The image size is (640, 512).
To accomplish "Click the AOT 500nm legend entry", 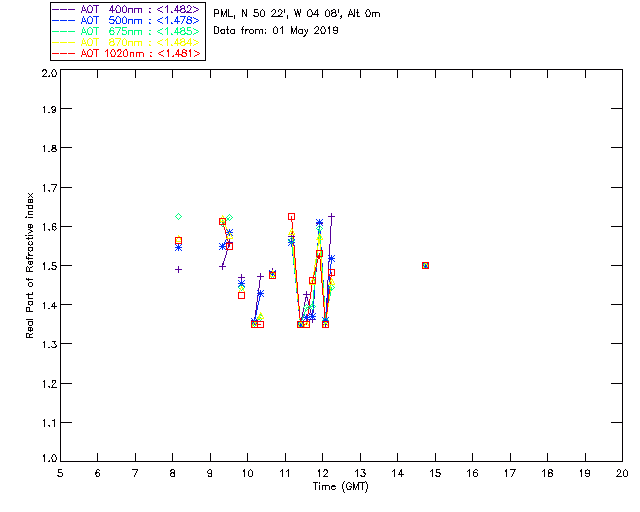I will coord(127,20).
